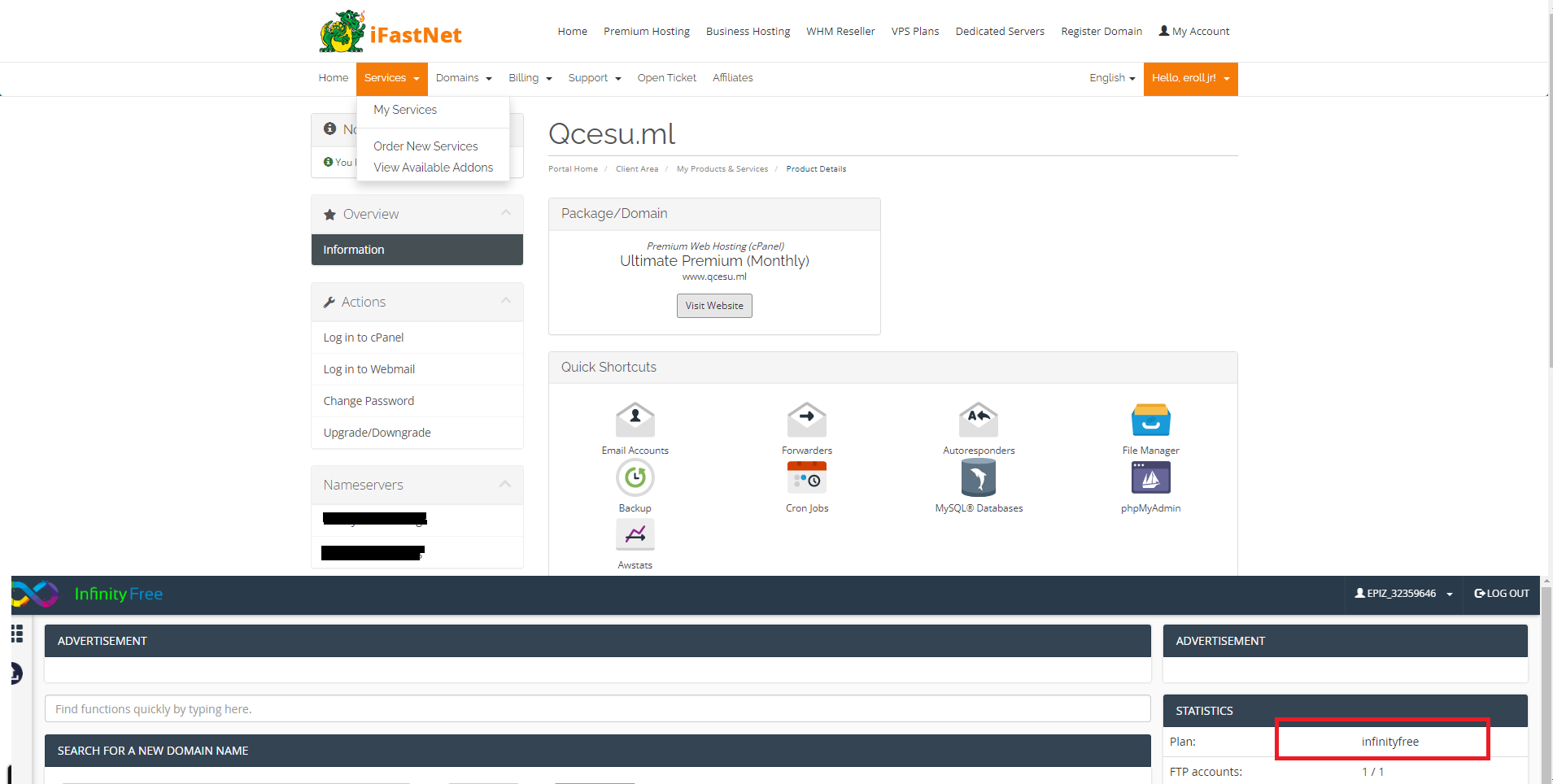Collapse the Actions panel

click(x=506, y=301)
